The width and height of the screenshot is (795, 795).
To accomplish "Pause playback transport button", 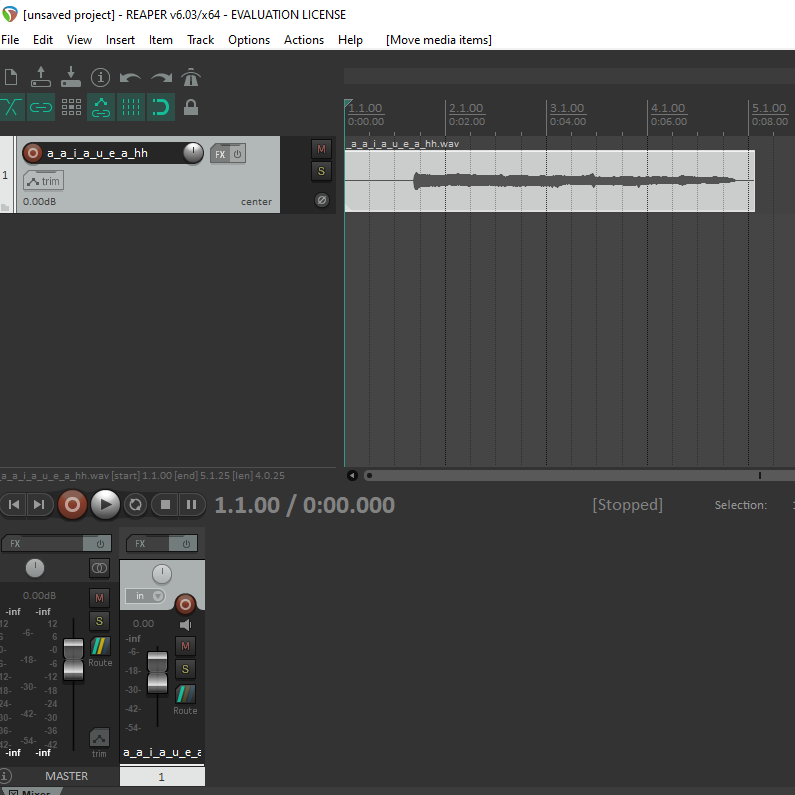I will tap(191, 504).
